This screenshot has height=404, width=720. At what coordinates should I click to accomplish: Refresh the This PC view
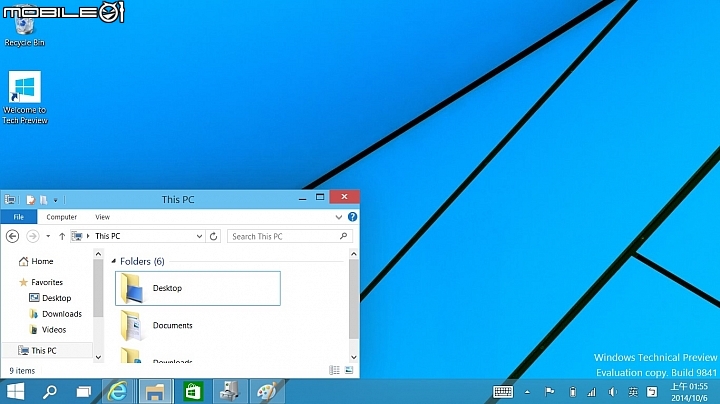(x=214, y=236)
